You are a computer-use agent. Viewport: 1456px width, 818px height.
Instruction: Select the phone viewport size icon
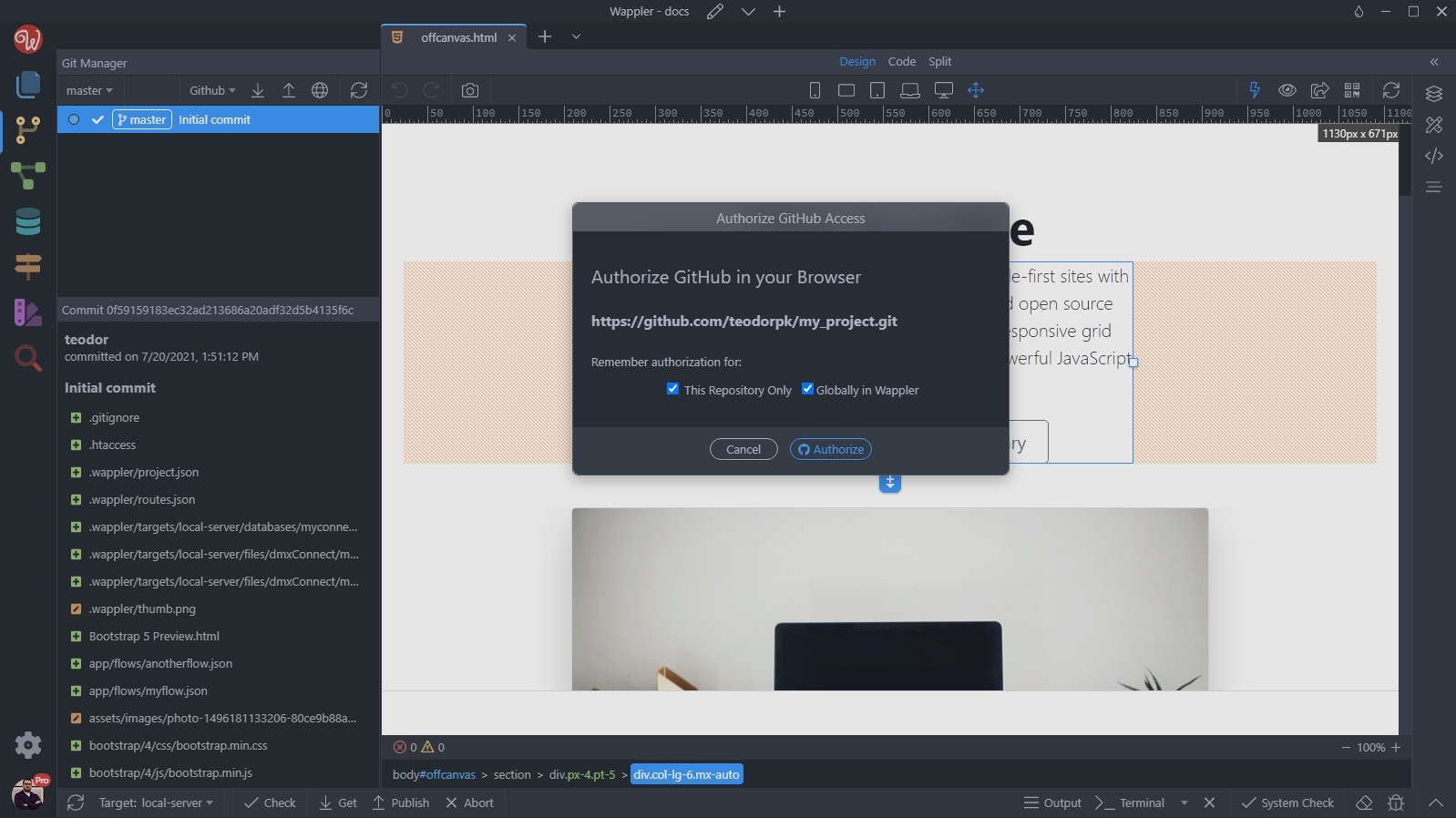pos(815,90)
